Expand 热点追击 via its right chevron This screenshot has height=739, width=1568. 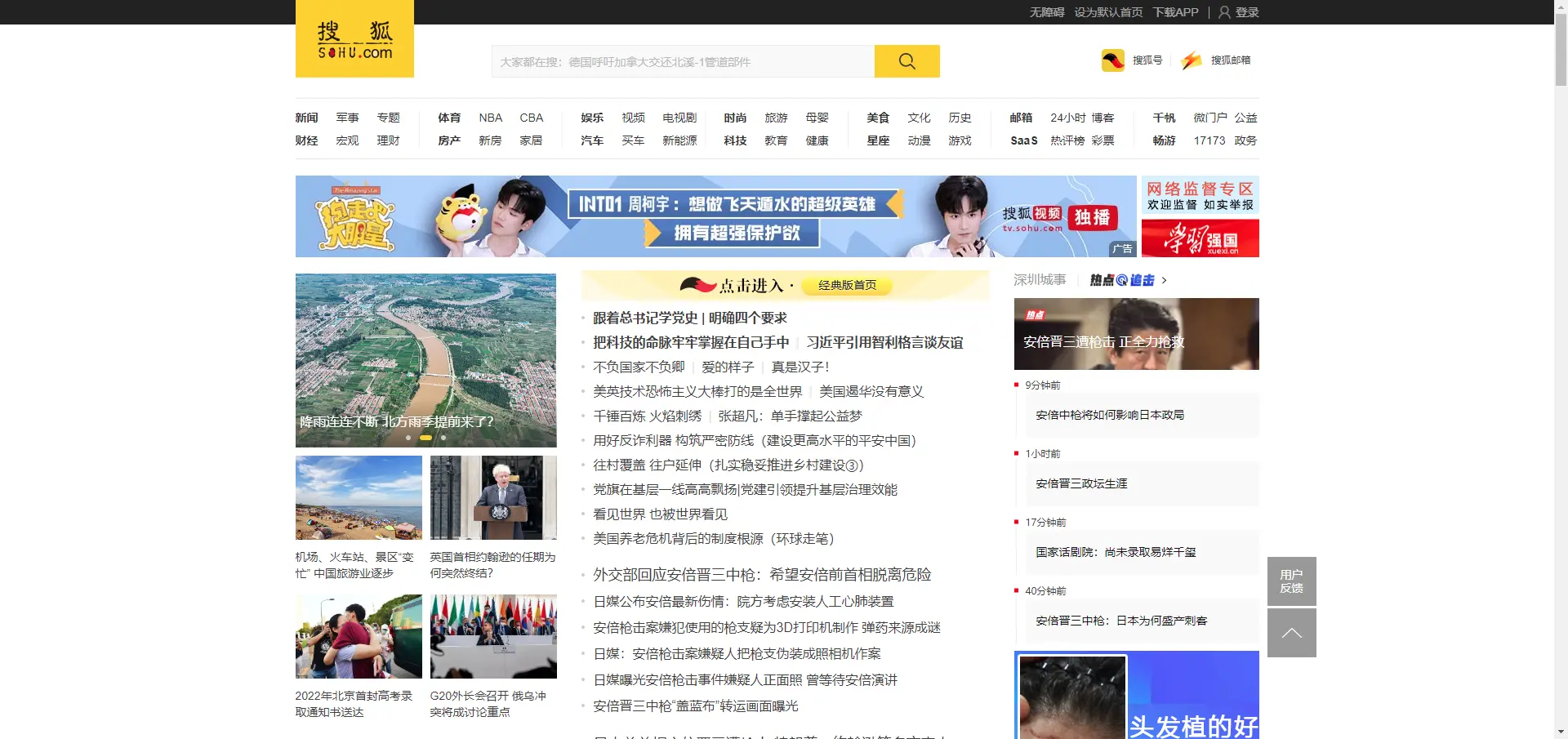point(1165,280)
